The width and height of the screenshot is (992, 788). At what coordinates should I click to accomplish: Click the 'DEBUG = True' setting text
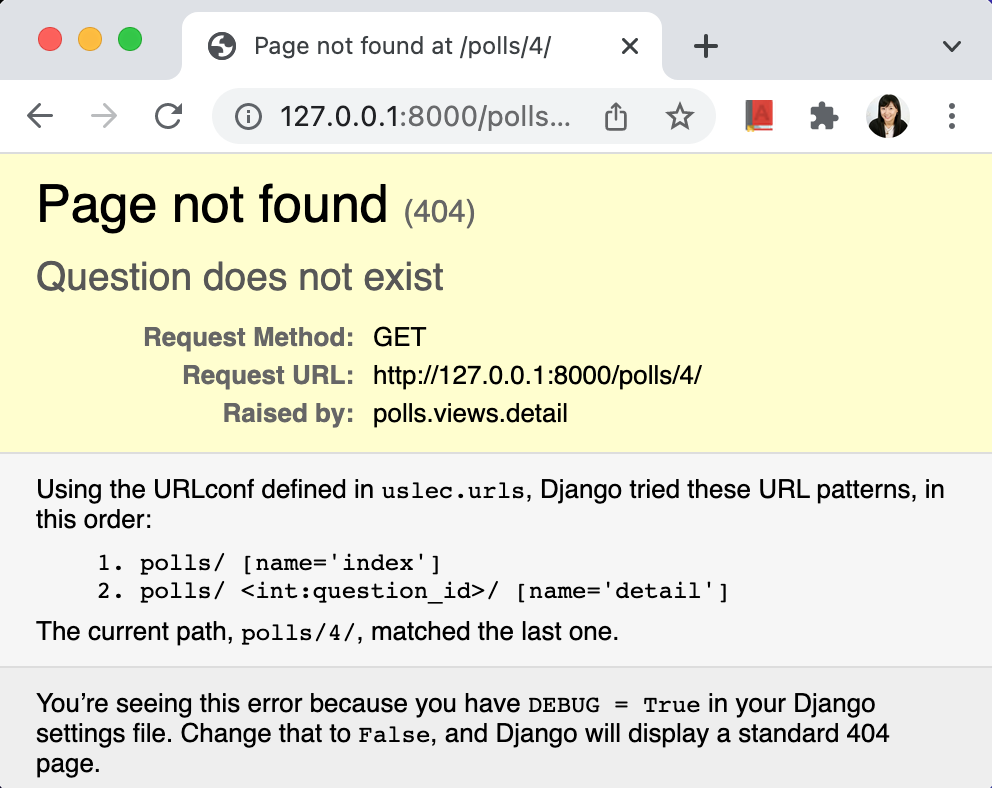614,705
